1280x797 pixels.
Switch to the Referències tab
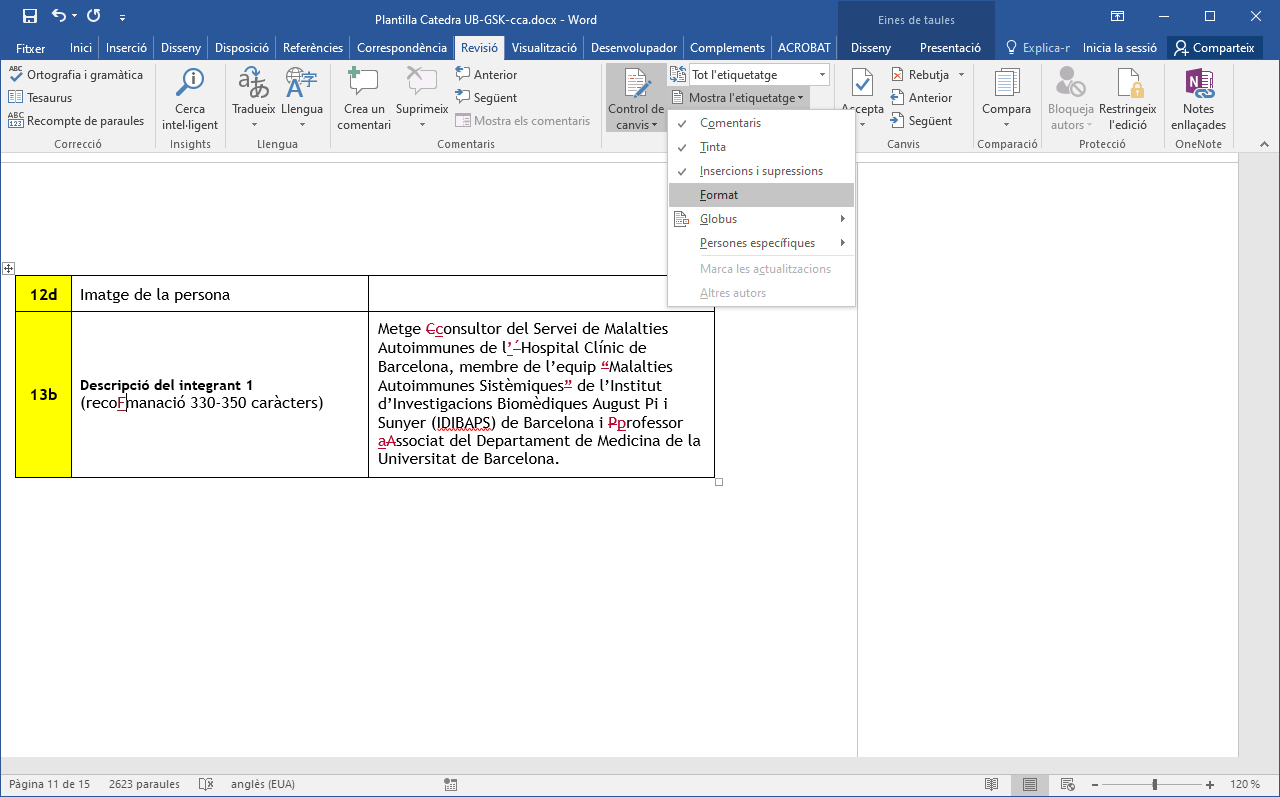click(313, 48)
